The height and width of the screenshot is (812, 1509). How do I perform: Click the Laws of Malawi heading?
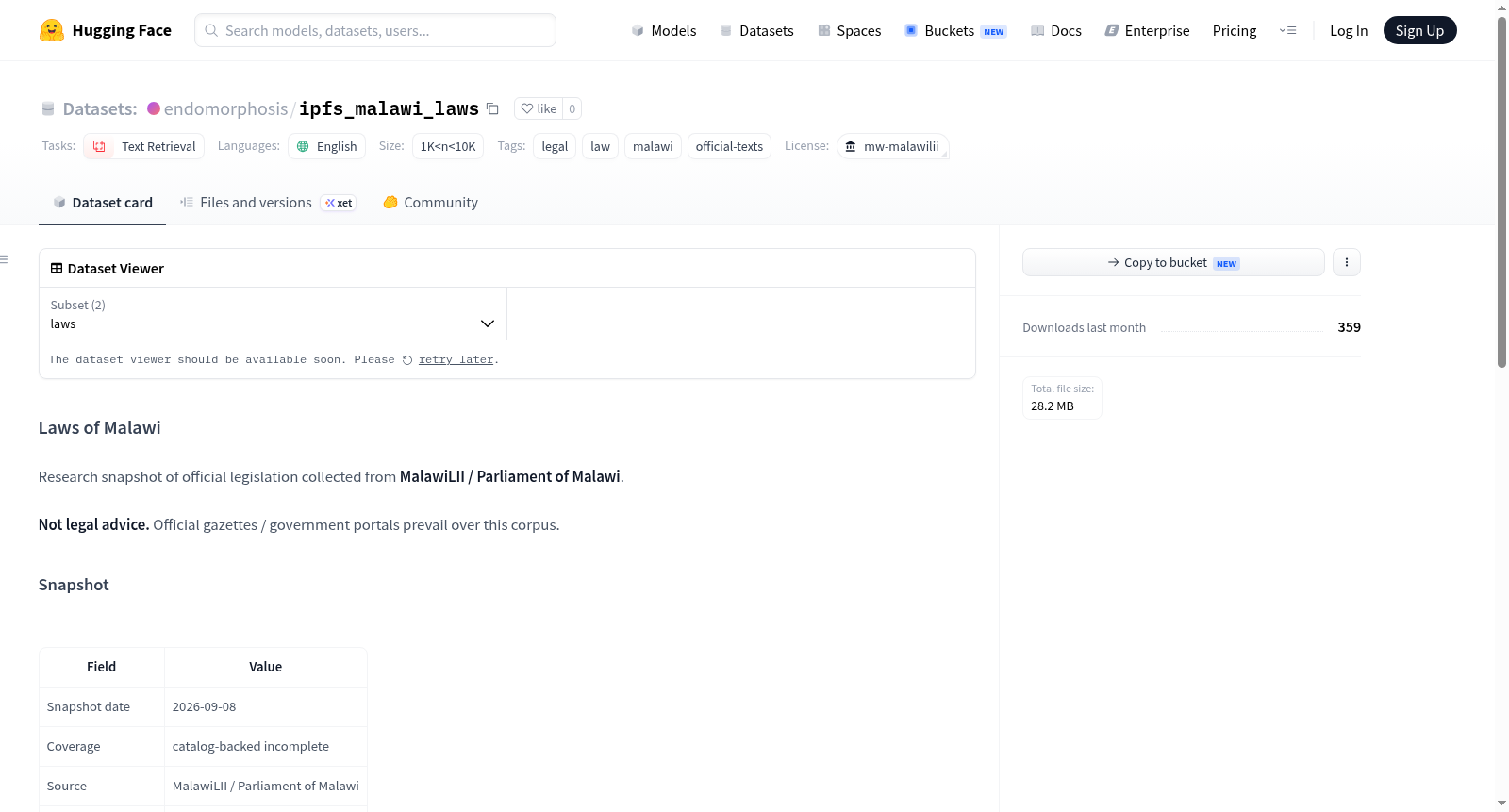pos(99,427)
